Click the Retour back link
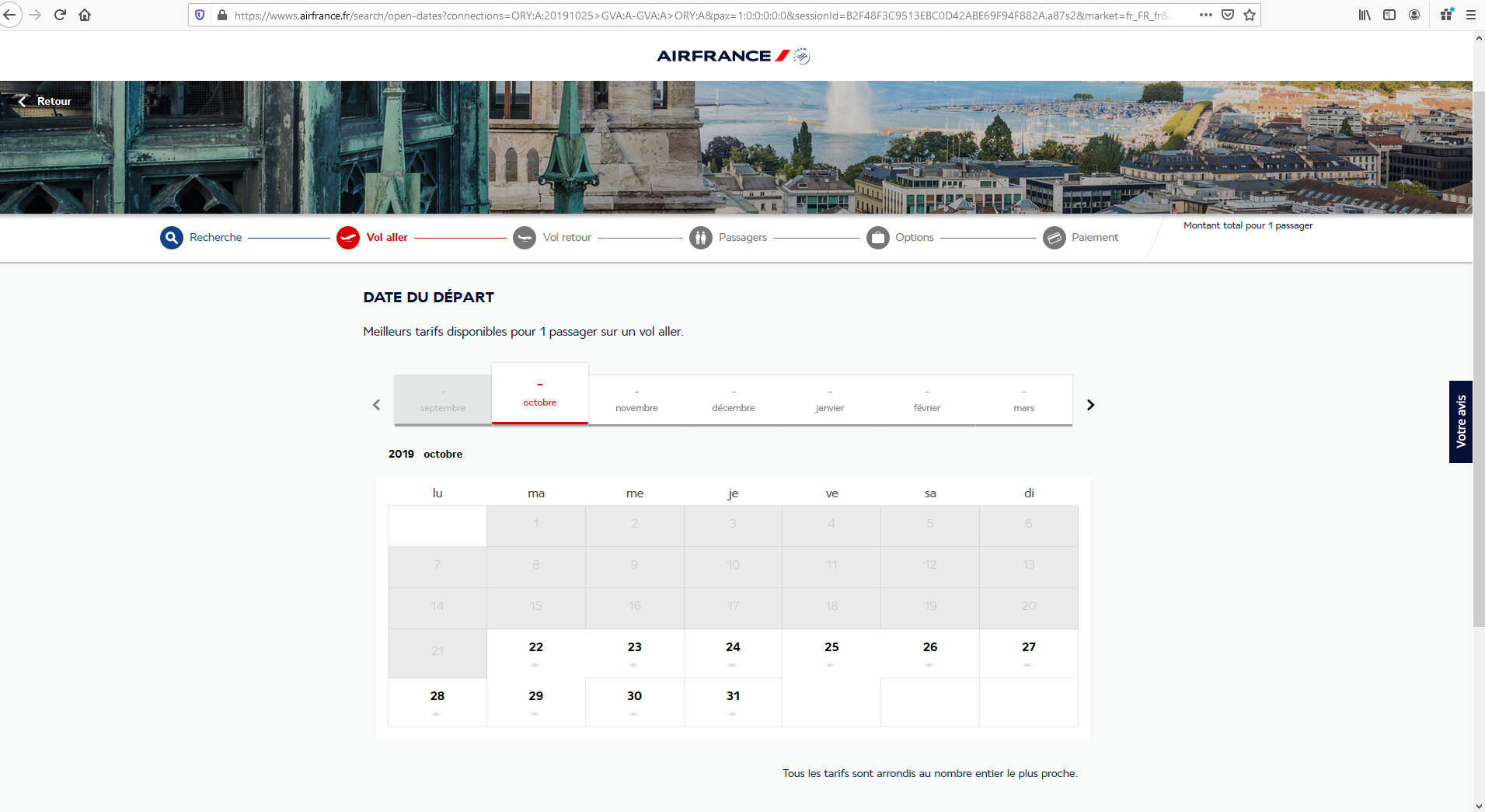The height and width of the screenshot is (812, 1485). pos(44,100)
